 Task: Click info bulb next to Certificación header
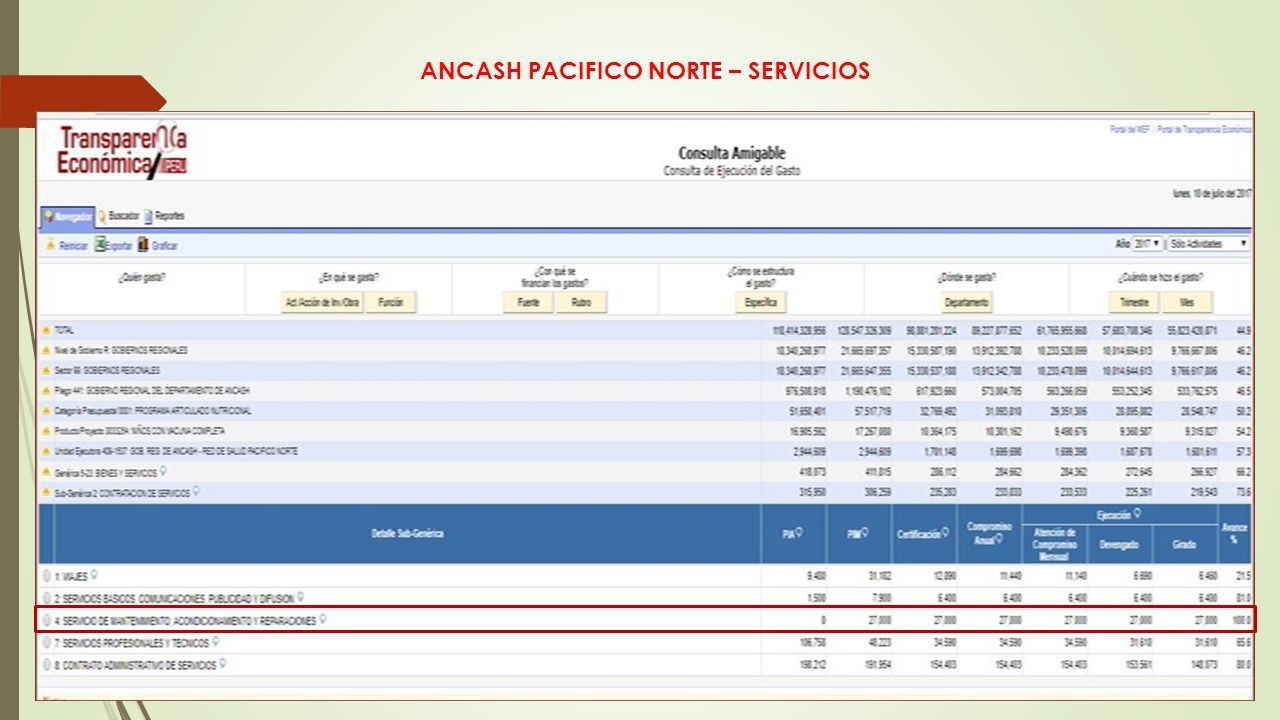tap(945, 533)
